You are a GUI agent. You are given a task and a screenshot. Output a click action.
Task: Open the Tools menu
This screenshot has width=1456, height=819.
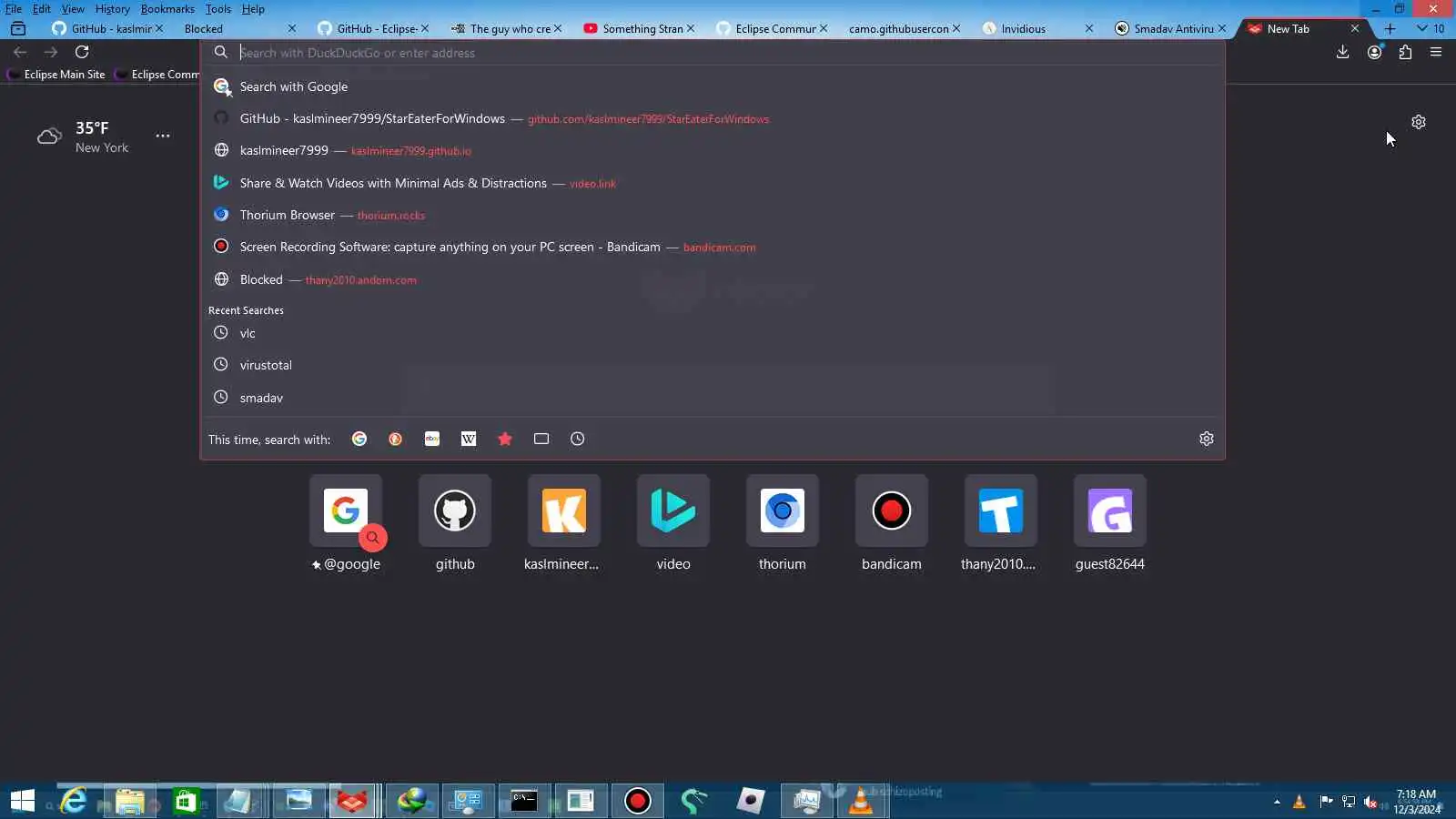coord(218,9)
